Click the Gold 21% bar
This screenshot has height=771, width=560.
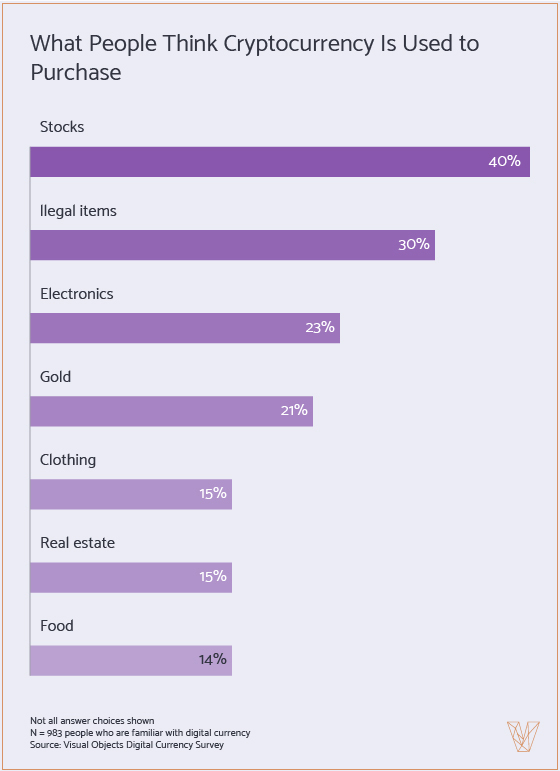(172, 411)
